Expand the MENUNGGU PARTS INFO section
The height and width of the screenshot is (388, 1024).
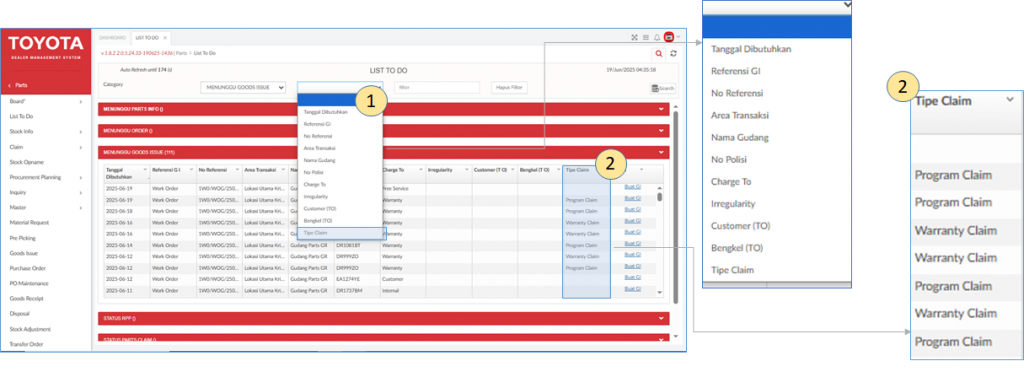384,109
